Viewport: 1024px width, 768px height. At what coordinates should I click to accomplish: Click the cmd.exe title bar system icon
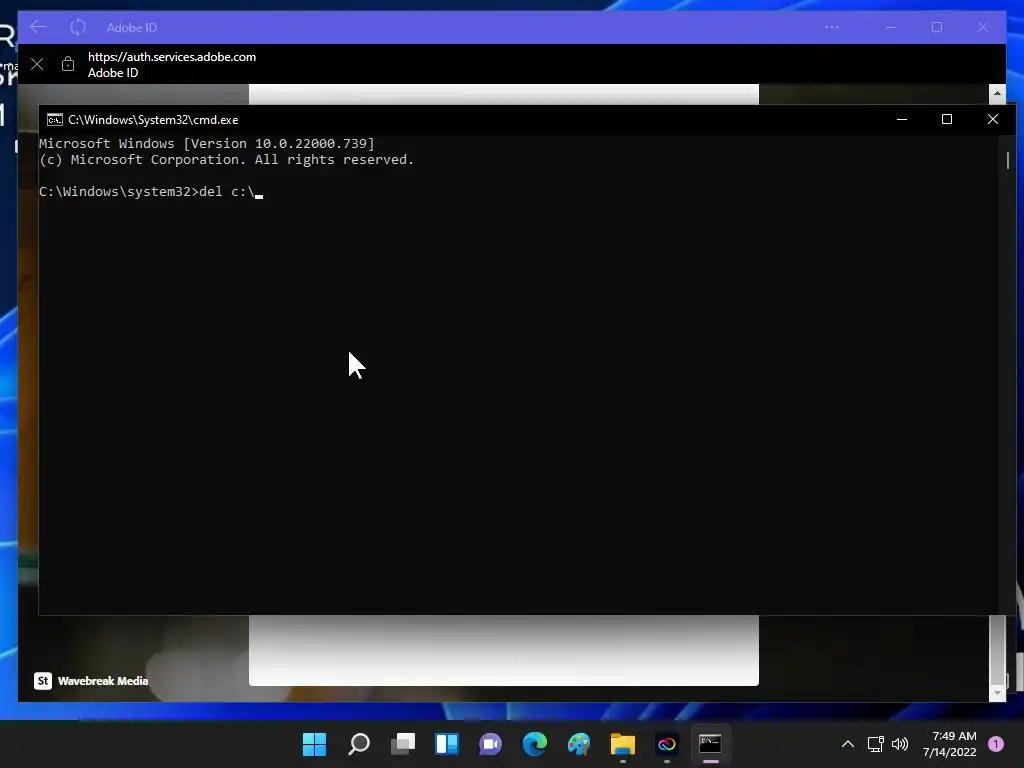[x=55, y=120]
